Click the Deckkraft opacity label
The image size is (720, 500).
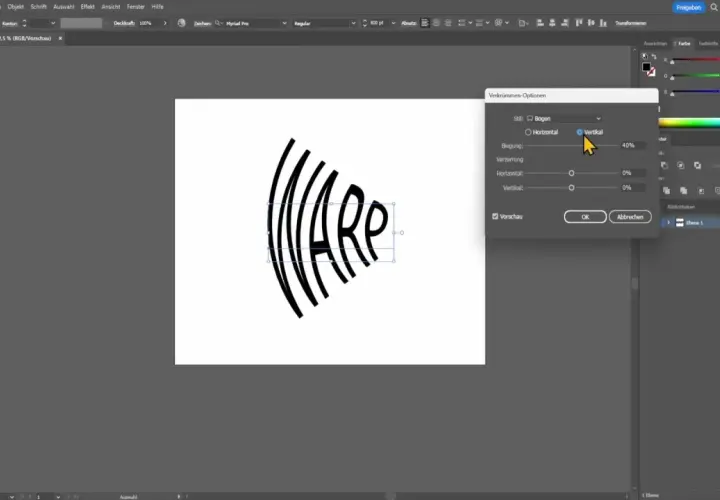point(124,23)
